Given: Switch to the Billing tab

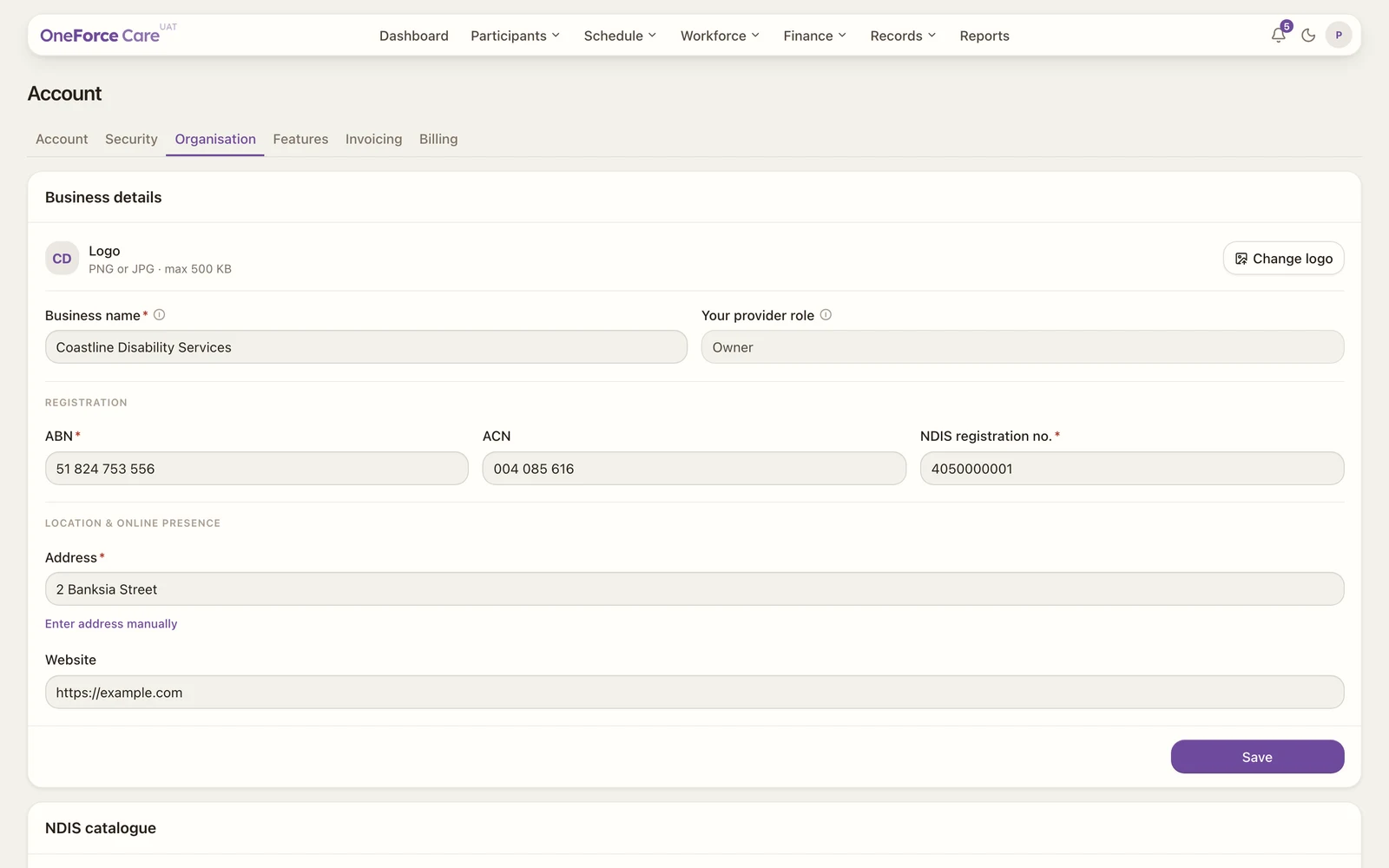Looking at the screenshot, I should click(x=438, y=139).
